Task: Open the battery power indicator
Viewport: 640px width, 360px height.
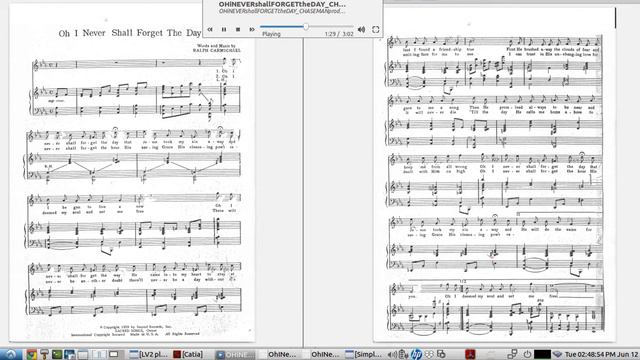Action: click(x=404, y=354)
